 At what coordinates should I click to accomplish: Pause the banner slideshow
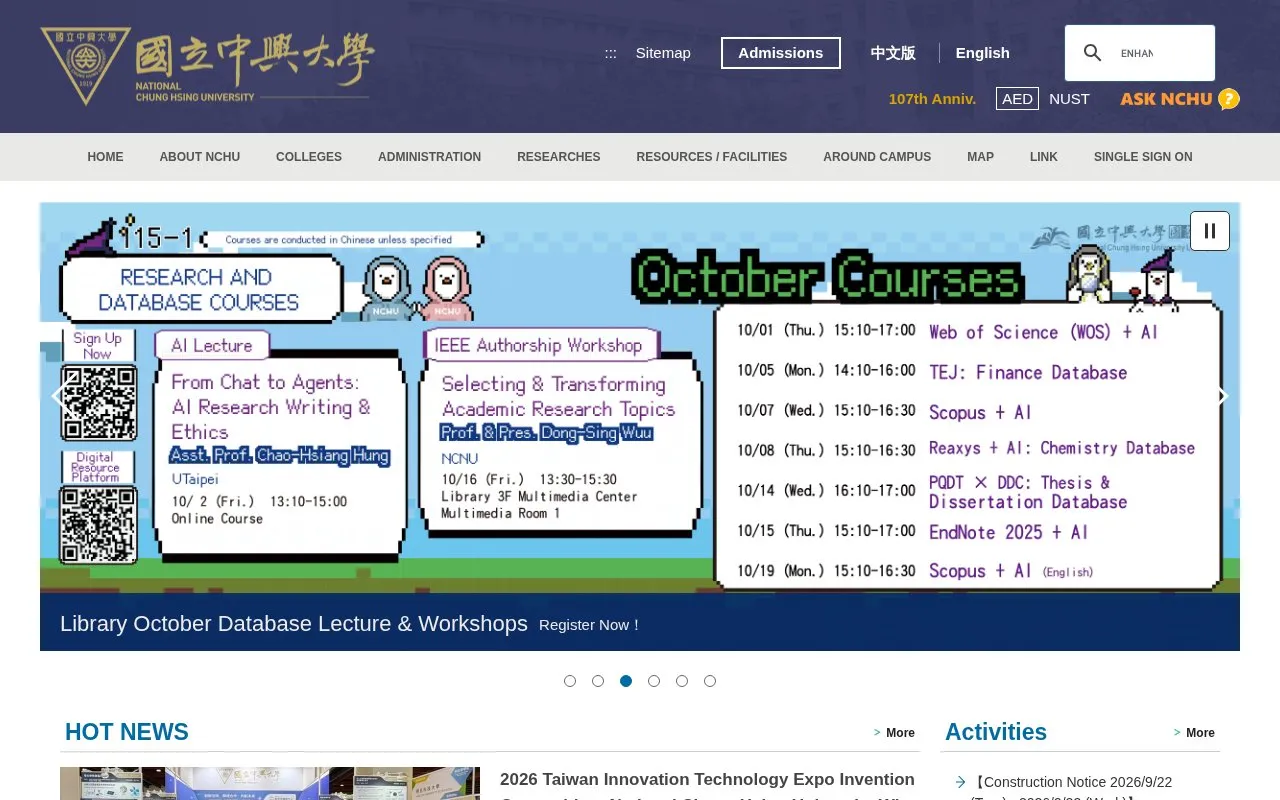tap(1210, 231)
